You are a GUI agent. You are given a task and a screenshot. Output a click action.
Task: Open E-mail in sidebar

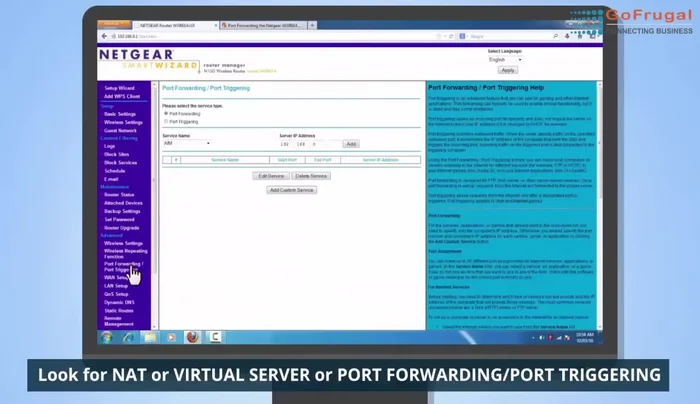[x=111, y=179]
